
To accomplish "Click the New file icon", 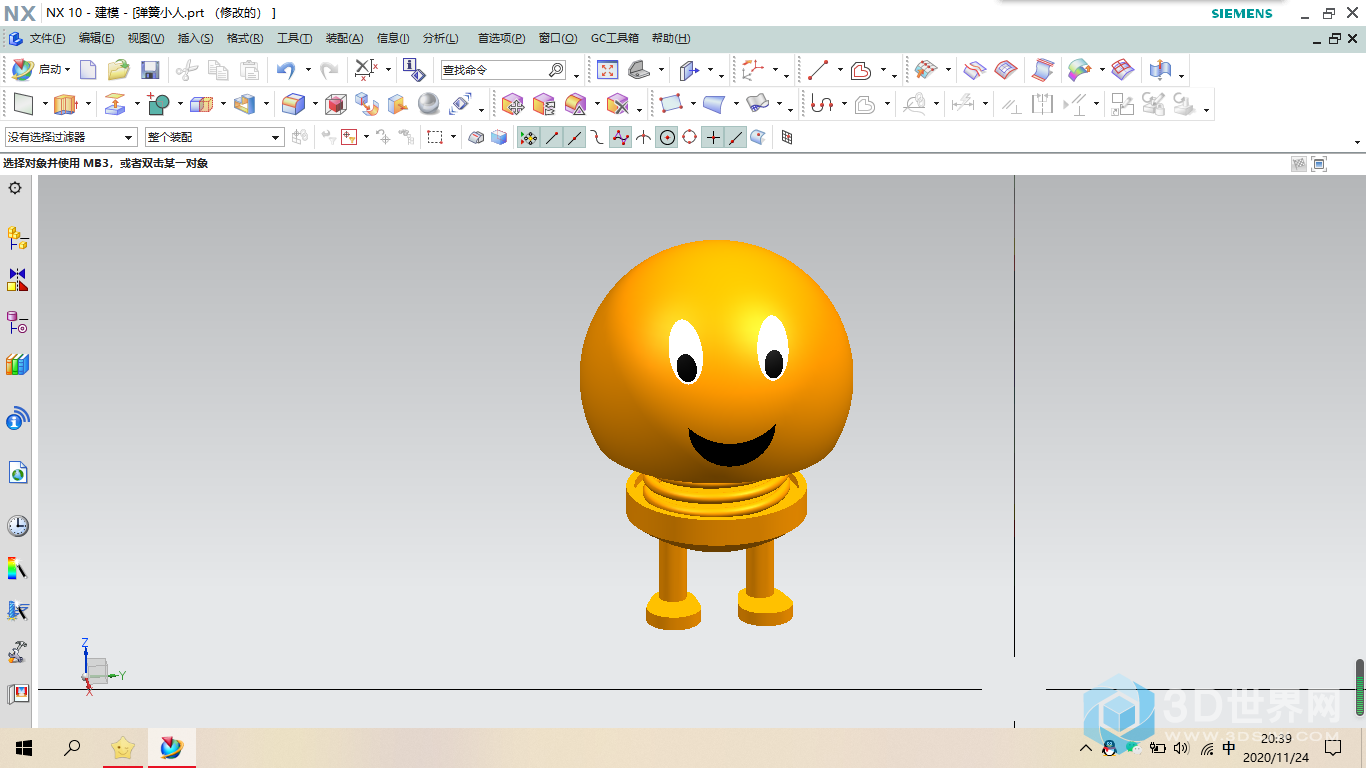I will click(88, 70).
